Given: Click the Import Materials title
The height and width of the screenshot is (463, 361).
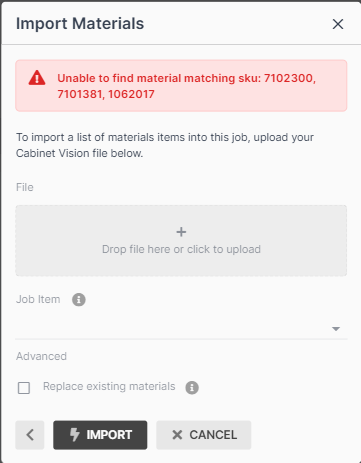Looking at the screenshot, I should click(80, 24).
